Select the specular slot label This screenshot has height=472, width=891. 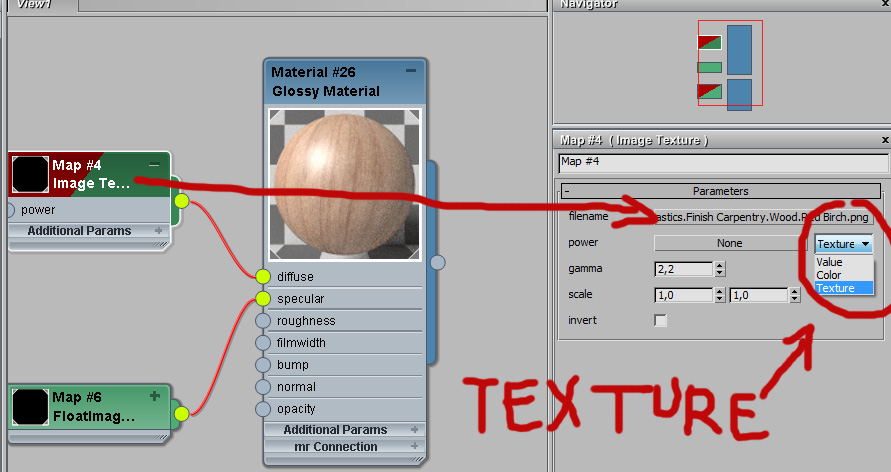click(301, 299)
